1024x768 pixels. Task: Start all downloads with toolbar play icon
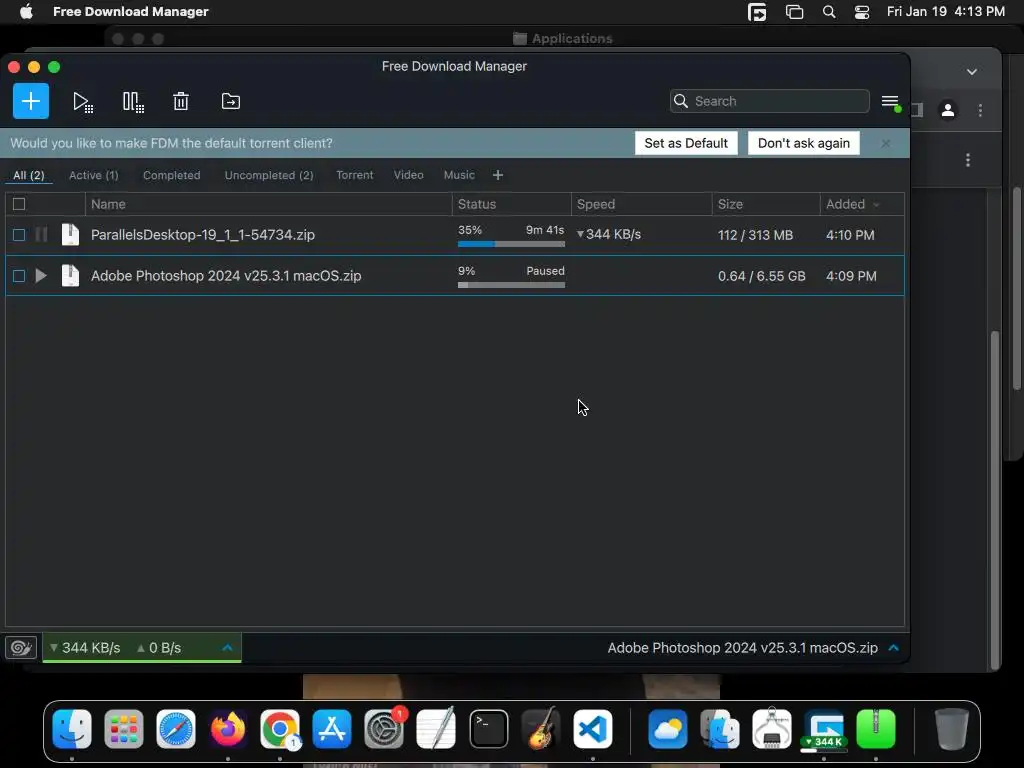[x=82, y=102]
